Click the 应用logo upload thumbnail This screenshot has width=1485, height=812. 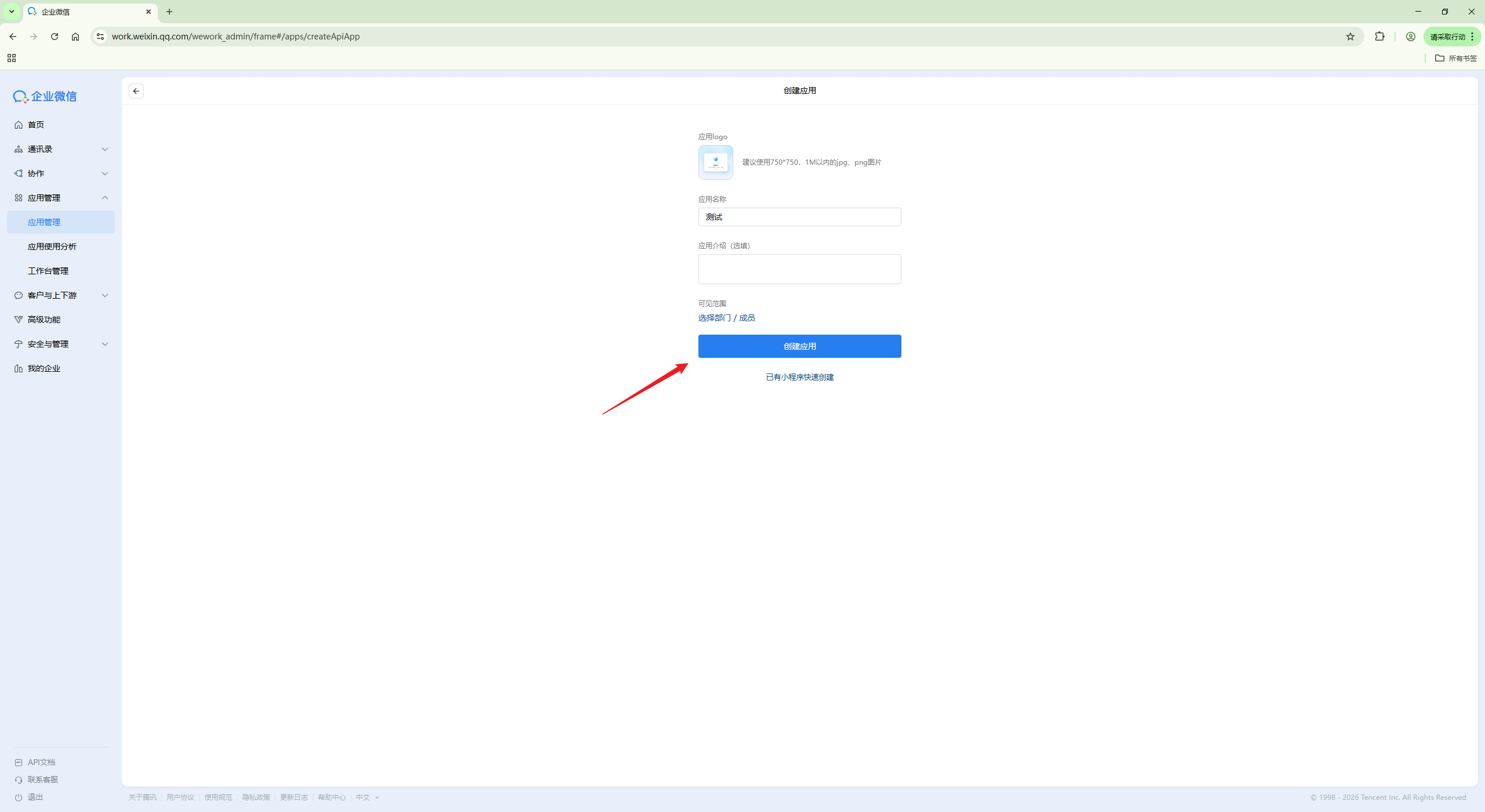coord(715,162)
